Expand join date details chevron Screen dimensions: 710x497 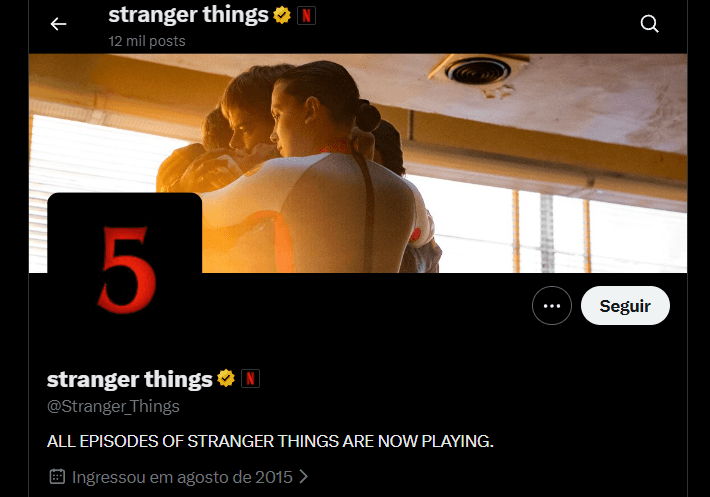[x=304, y=477]
